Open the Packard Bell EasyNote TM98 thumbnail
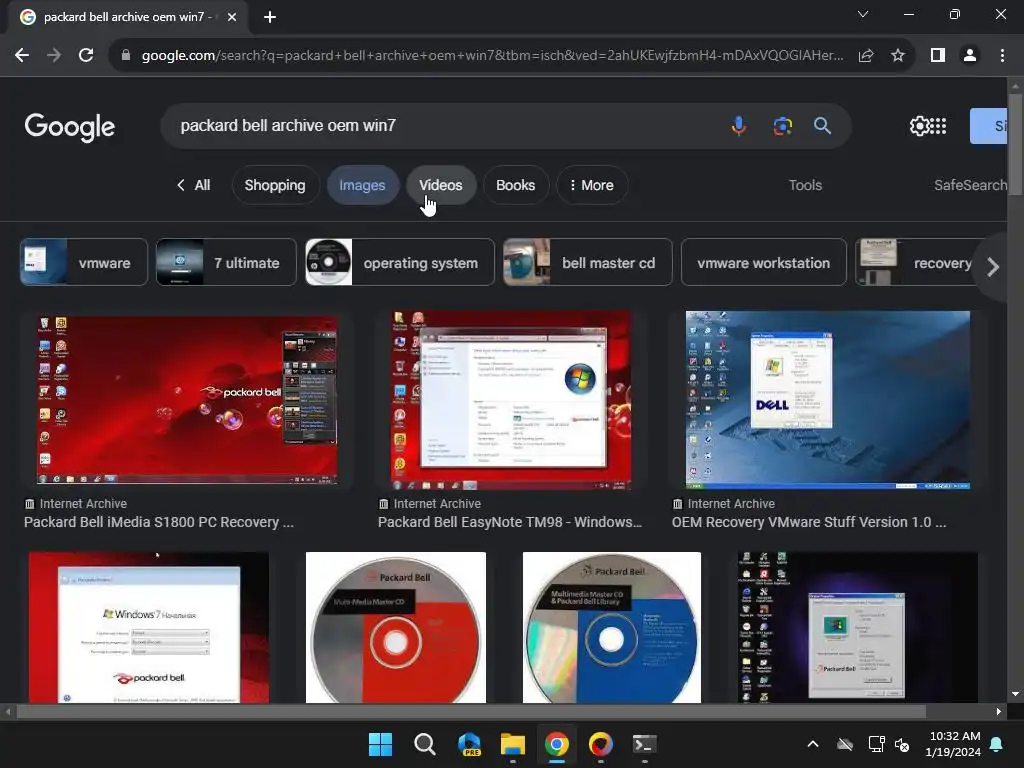Image resolution: width=1024 pixels, height=768 pixels. click(511, 400)
